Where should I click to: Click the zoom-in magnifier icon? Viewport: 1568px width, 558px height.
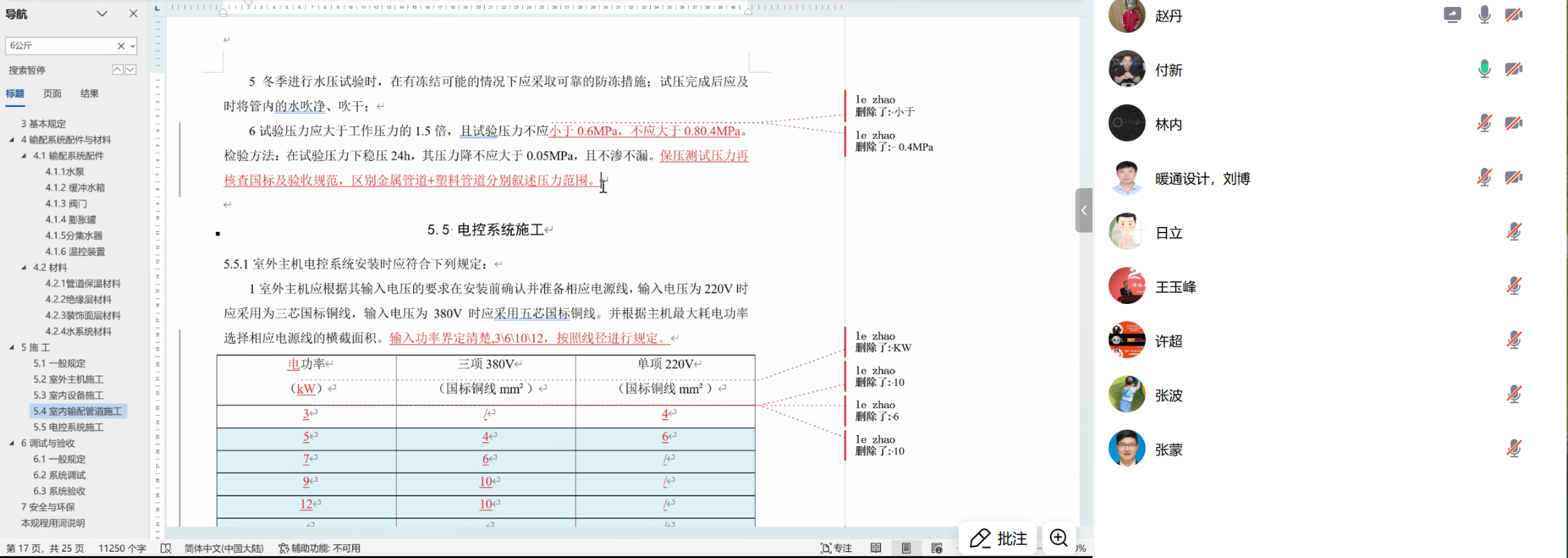[1058, 538]
